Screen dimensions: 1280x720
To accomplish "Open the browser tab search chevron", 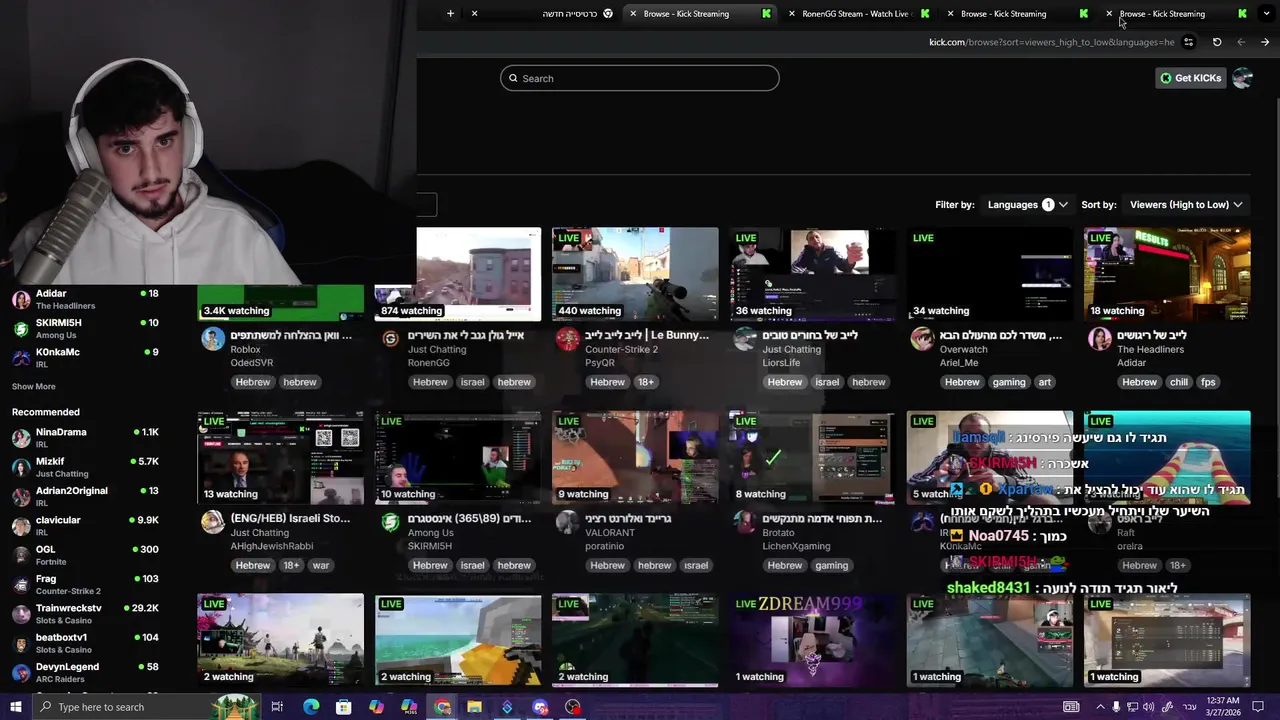I will [1265, 13].
